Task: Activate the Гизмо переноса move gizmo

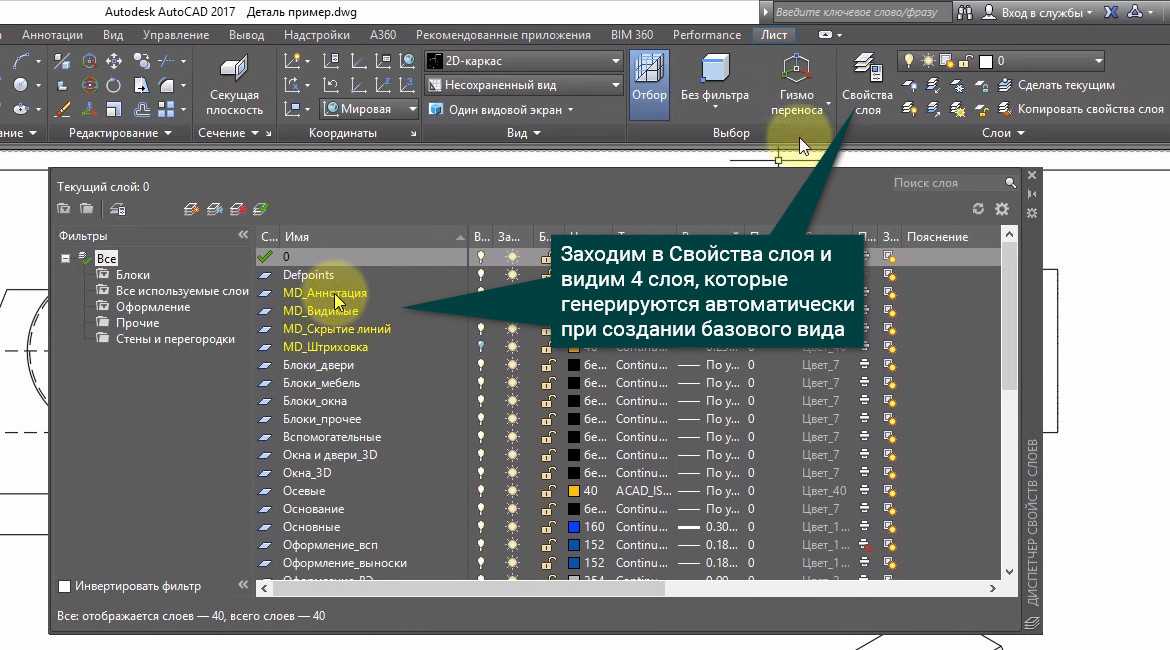Action: tap(796, 85)
